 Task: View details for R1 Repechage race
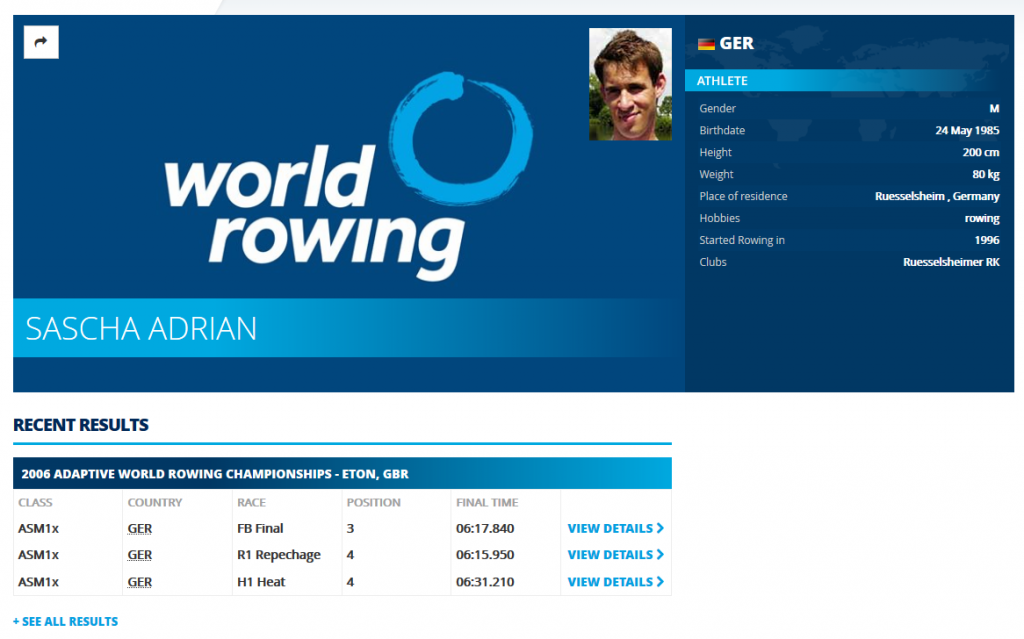615,555
